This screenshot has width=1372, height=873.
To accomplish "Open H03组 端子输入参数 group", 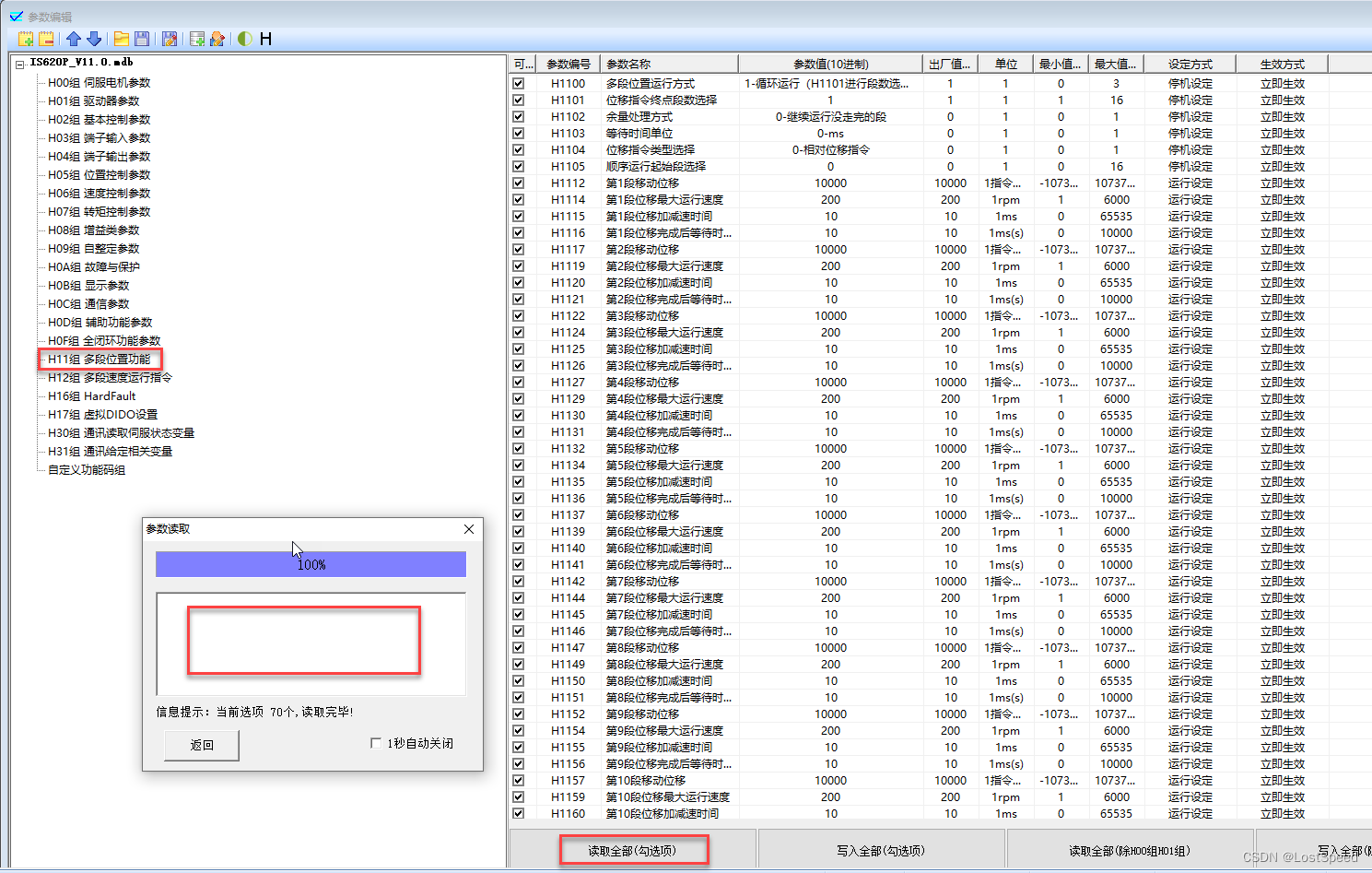I will tap(100, 138).
